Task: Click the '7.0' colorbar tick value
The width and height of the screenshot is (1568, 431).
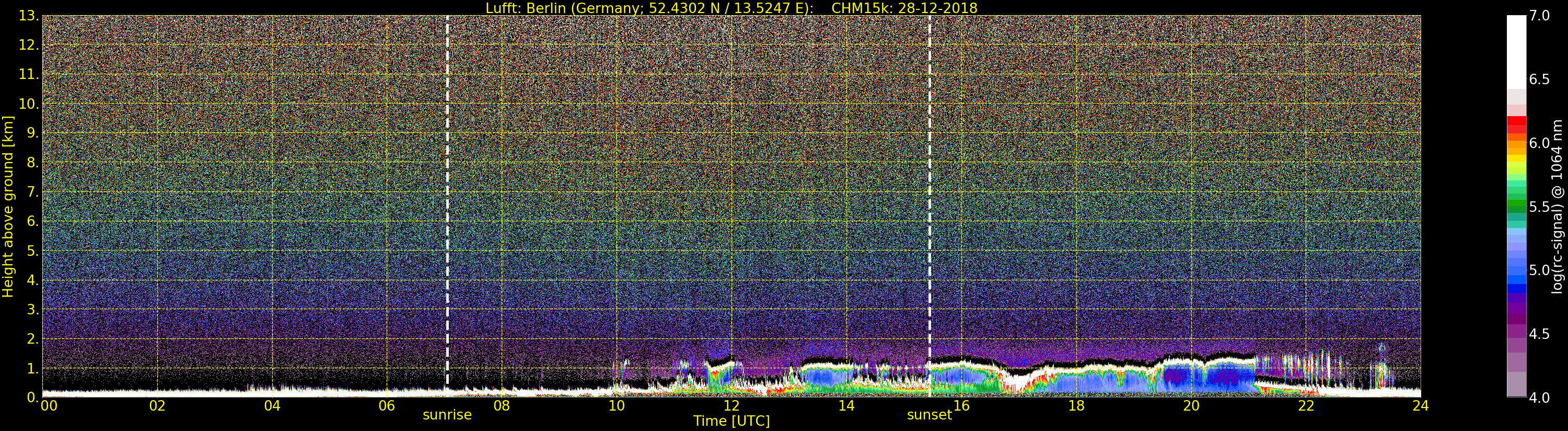Action: (1539, 16)
